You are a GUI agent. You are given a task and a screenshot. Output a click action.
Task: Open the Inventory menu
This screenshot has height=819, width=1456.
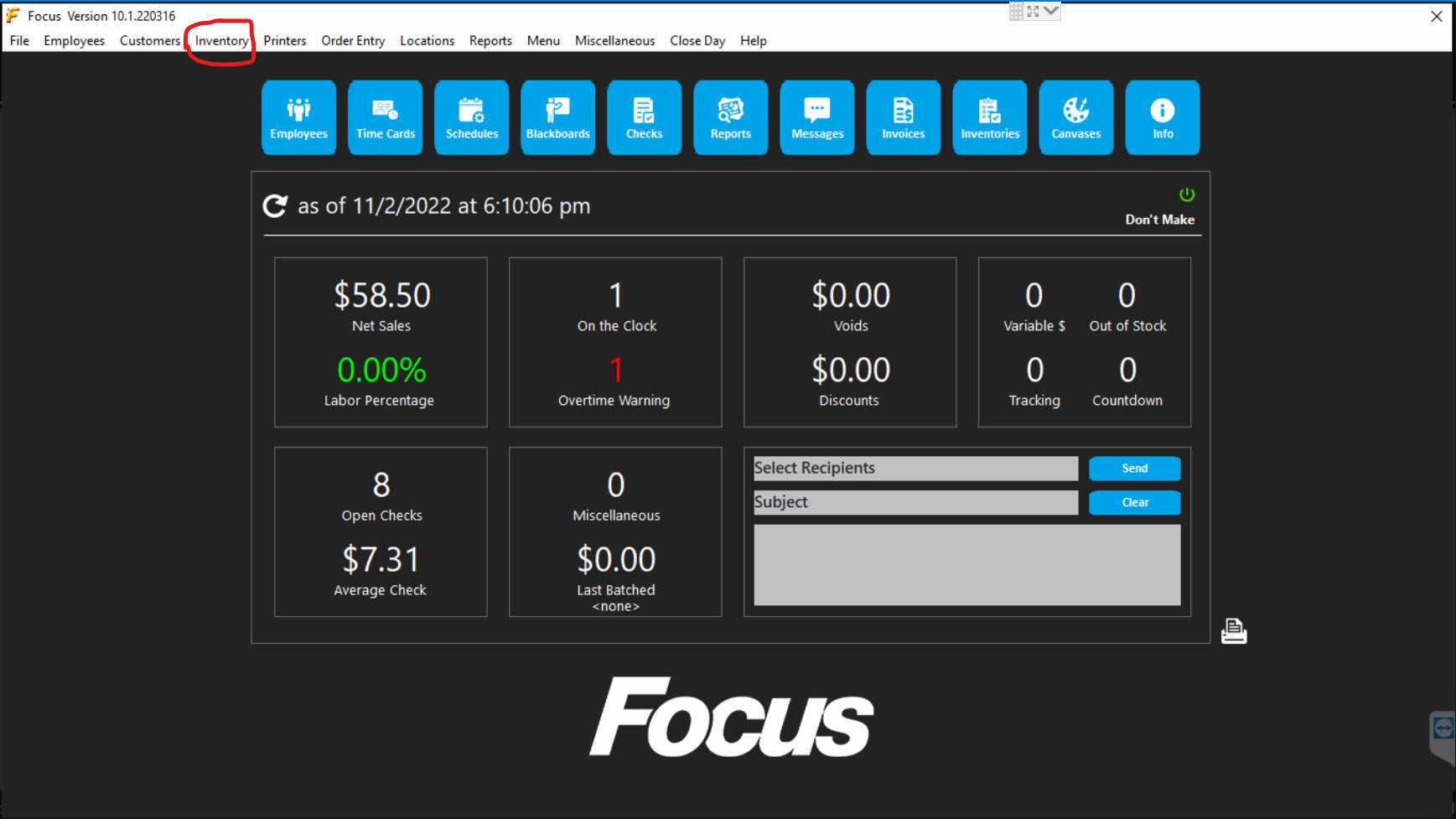coord(220,40)
